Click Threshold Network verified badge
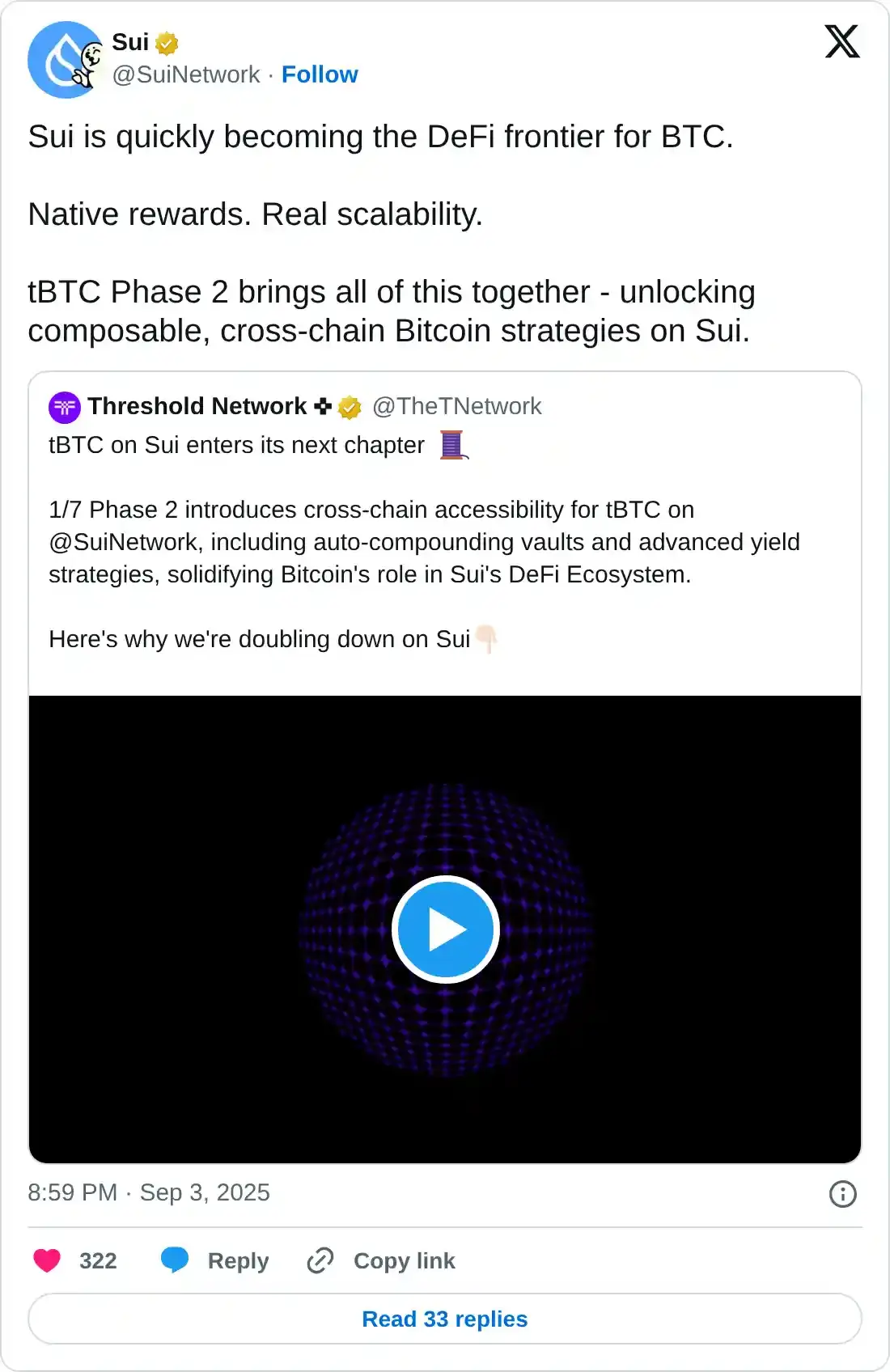 tap(350, 407)
